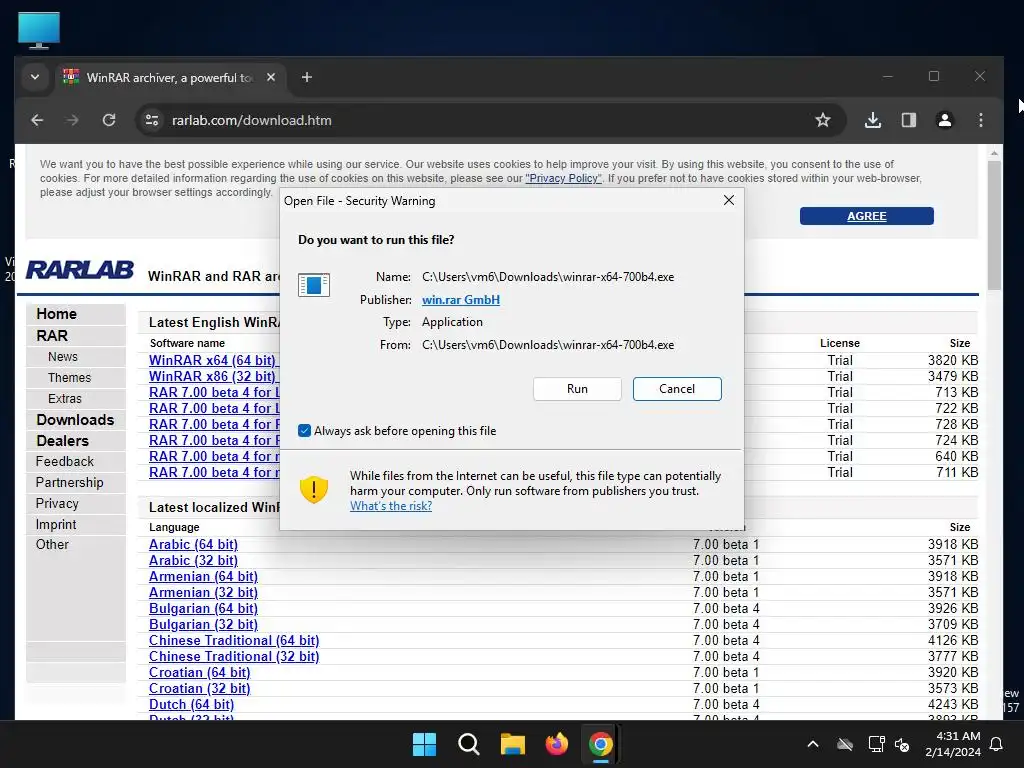Click the page vertical scrollbar thumb
Image resolution: width=1024 pixels, height=768 pixels.
994,225
